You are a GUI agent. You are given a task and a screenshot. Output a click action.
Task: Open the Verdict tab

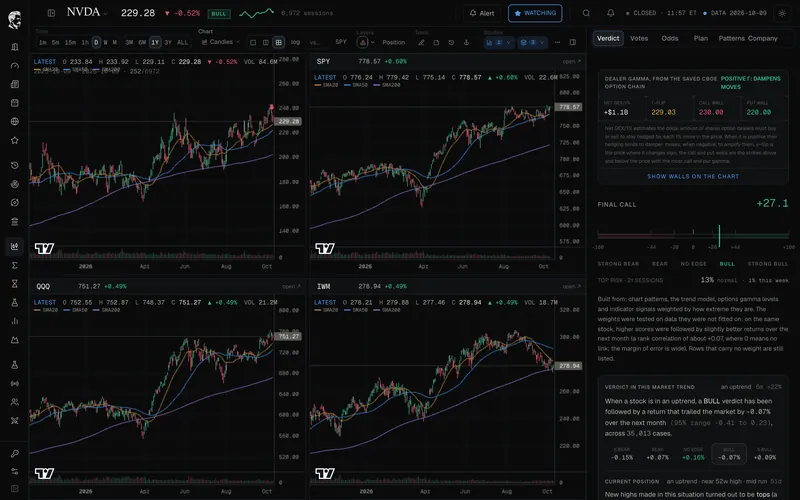(x=608, y=38)
